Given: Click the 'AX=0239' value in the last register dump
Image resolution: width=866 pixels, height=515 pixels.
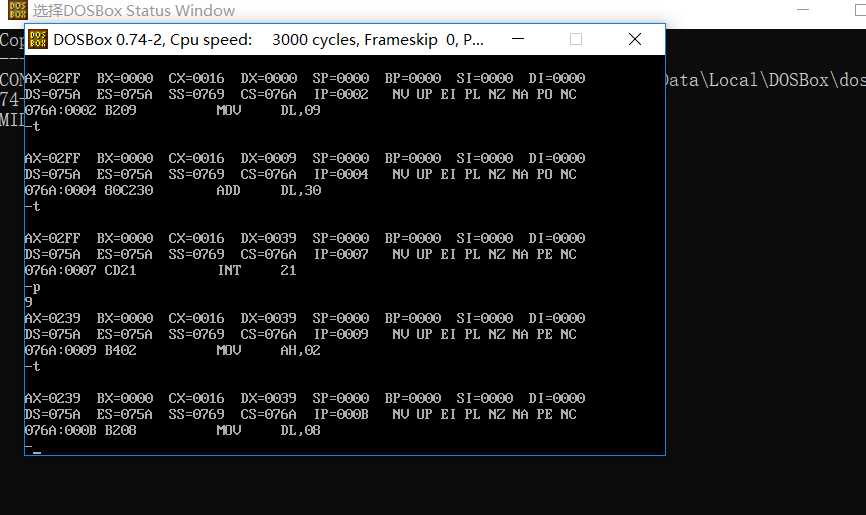Looking at the screenshot, I should coord(52,398).
